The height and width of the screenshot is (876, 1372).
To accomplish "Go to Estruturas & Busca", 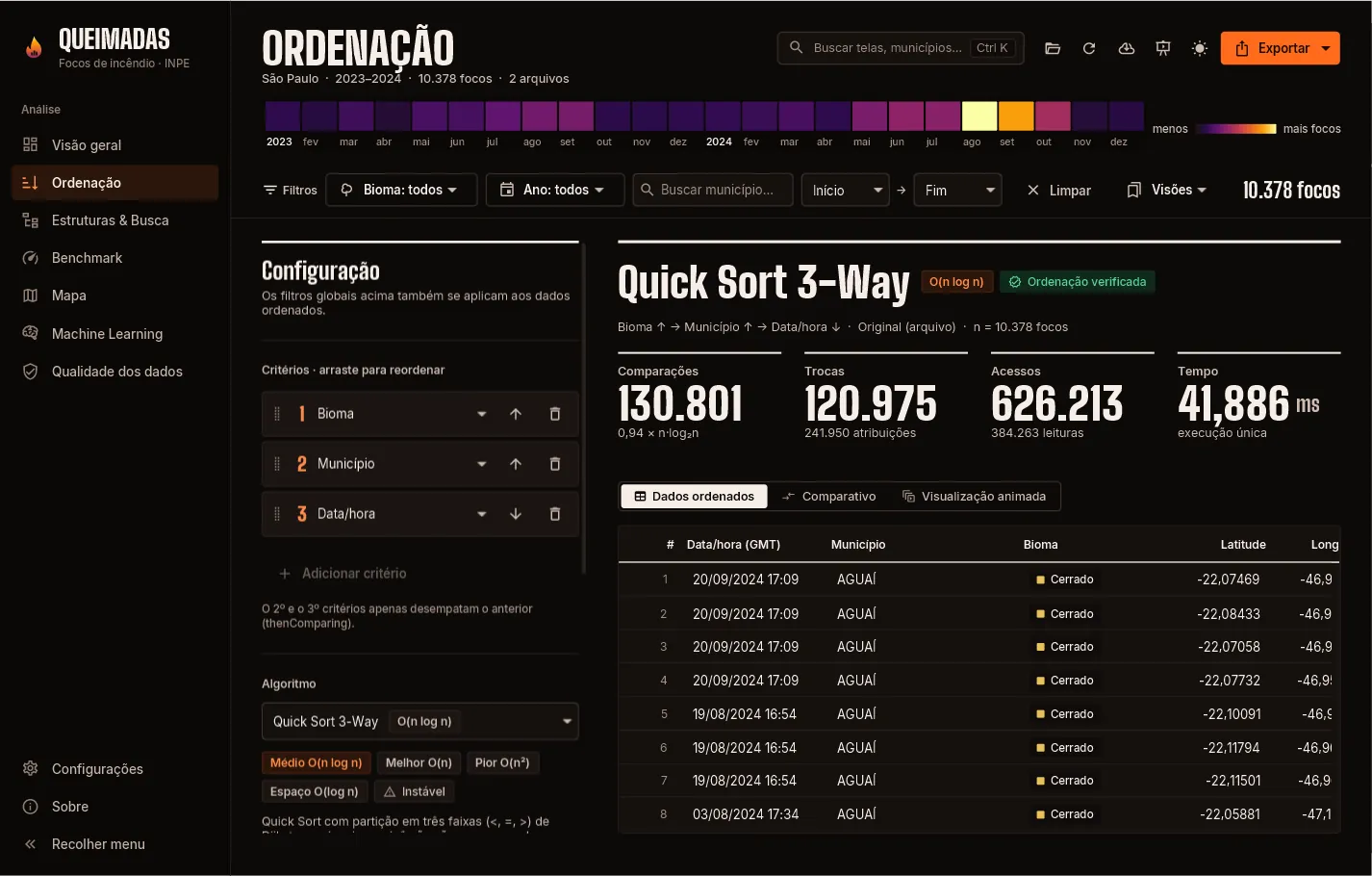I will pyautogui.click(x=114, y=220).
